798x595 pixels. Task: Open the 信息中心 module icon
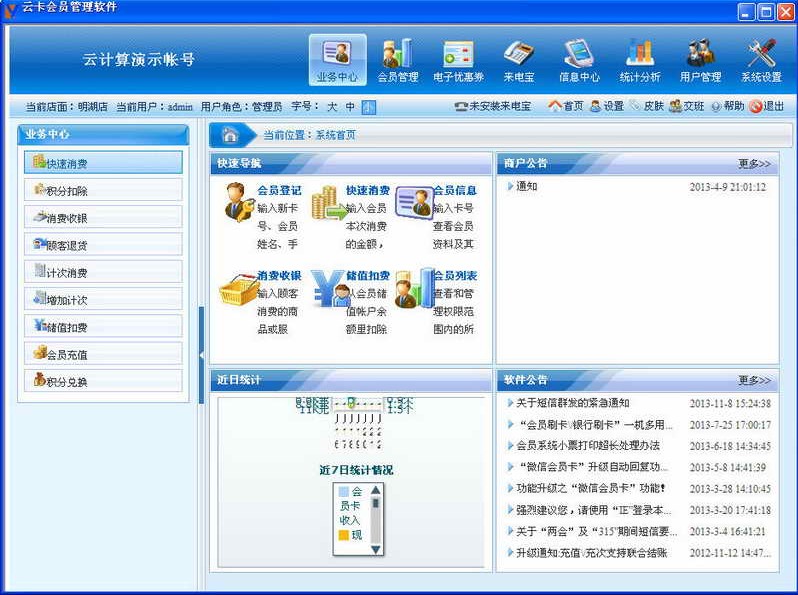point(579,60)
